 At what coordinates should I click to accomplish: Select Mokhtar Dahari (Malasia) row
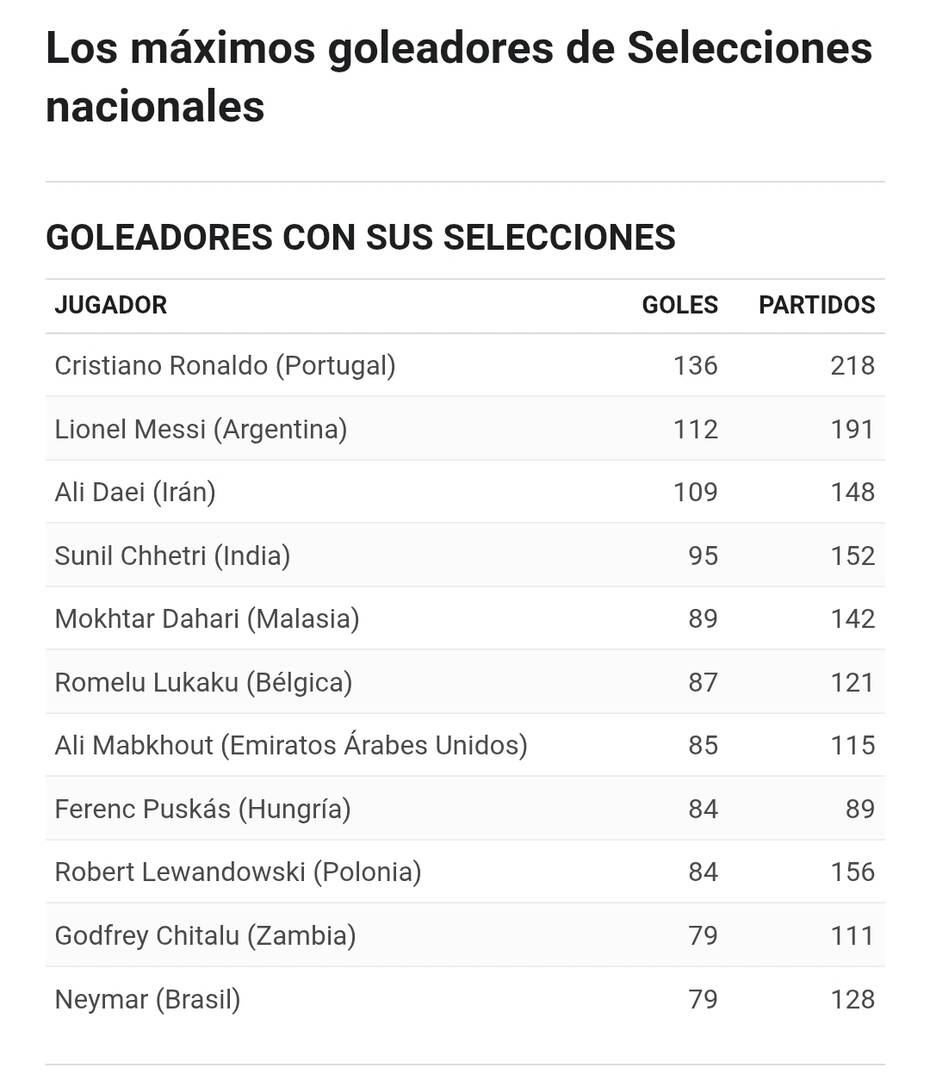pos(465,619)
